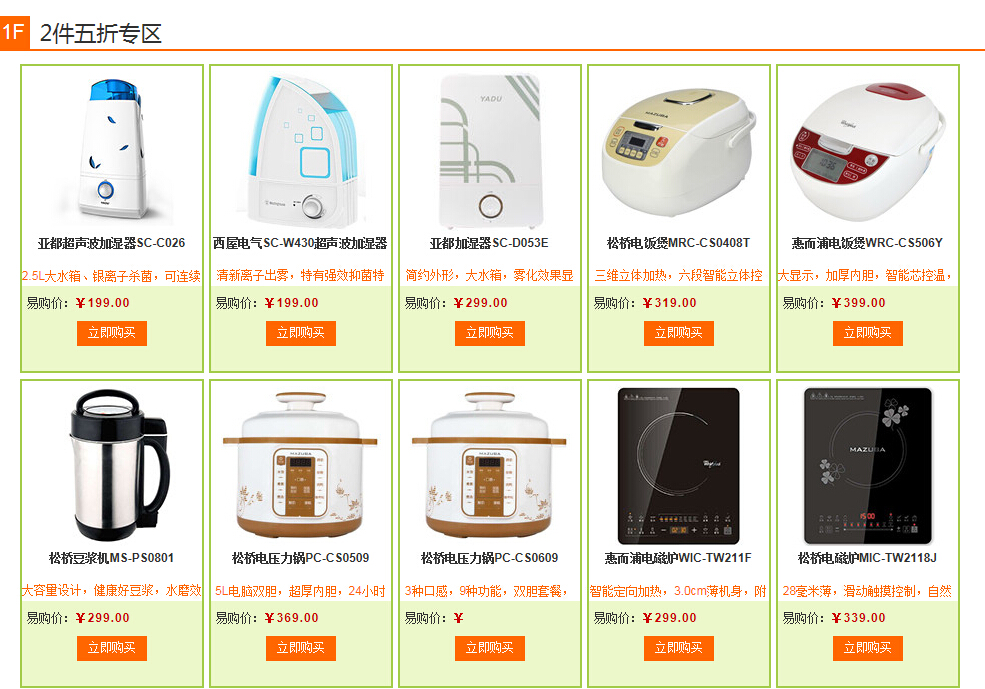This screenshot has width=985, height=689.
Task: Click 立即购买 under 松桥电压力锅PC-CS0509
Action: (301, 648)
